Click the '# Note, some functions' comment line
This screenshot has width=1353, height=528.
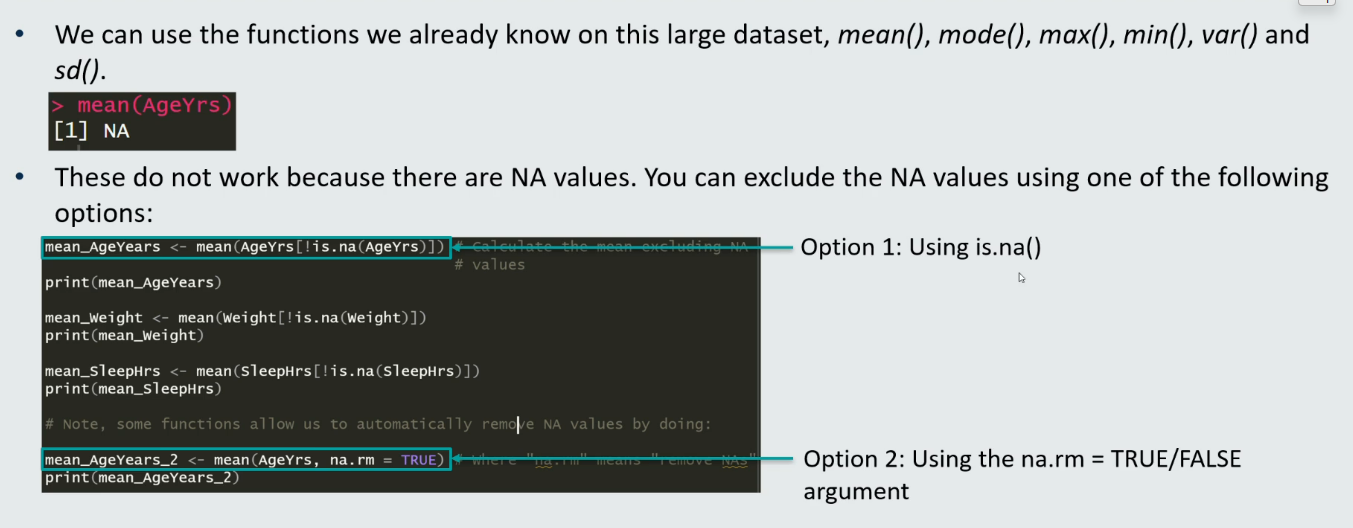tap(377, 424)
